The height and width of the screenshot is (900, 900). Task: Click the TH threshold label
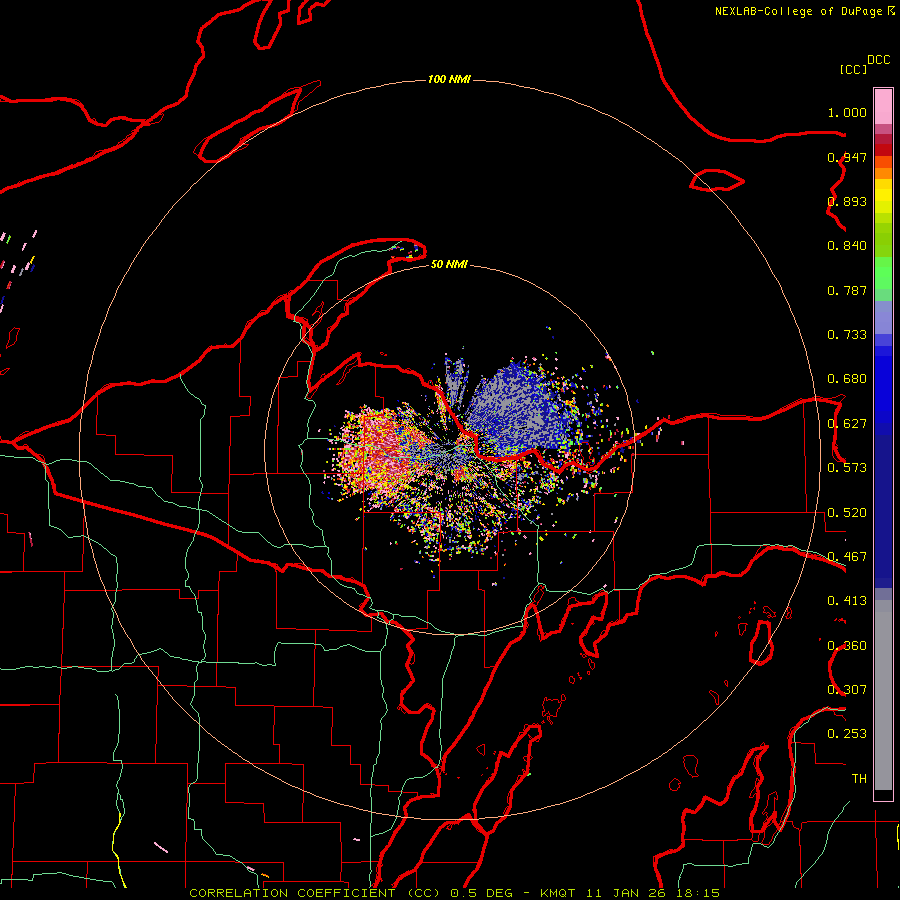[x=859, y=779]
